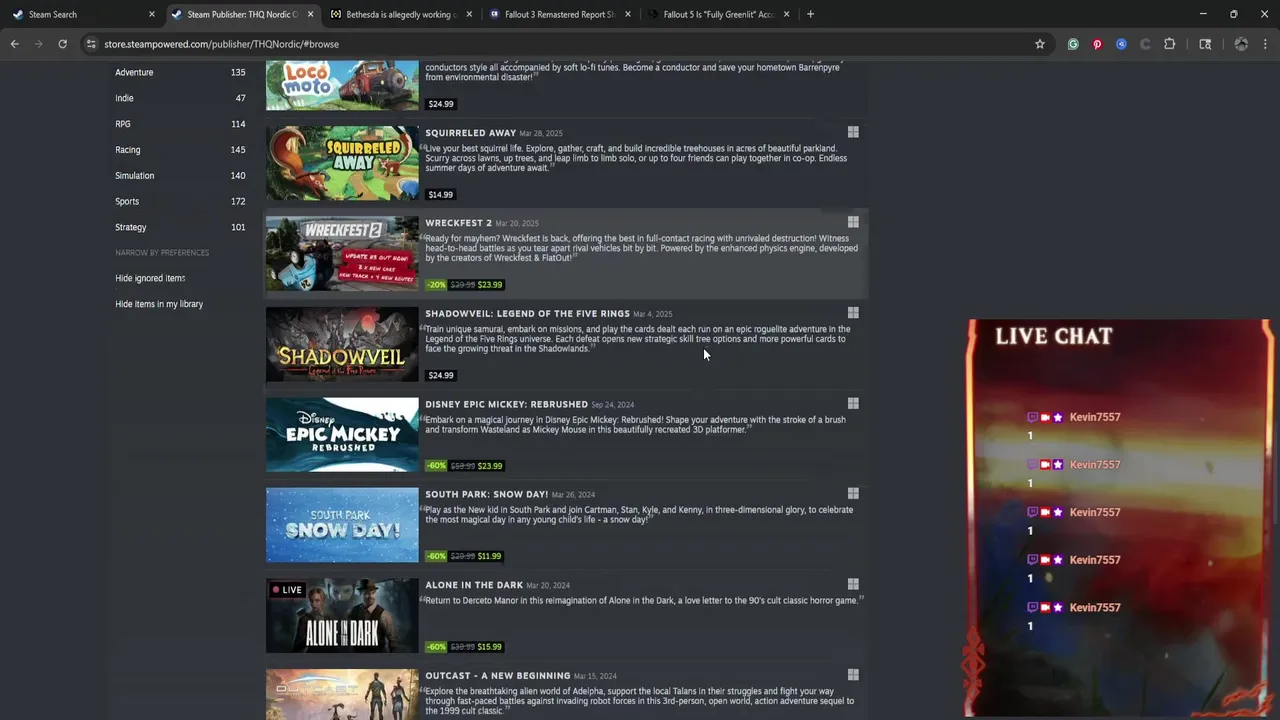Click the $14.99 Squirreled Away price
The width and height of the screenshot is (1280, 720).
[441, 195]
